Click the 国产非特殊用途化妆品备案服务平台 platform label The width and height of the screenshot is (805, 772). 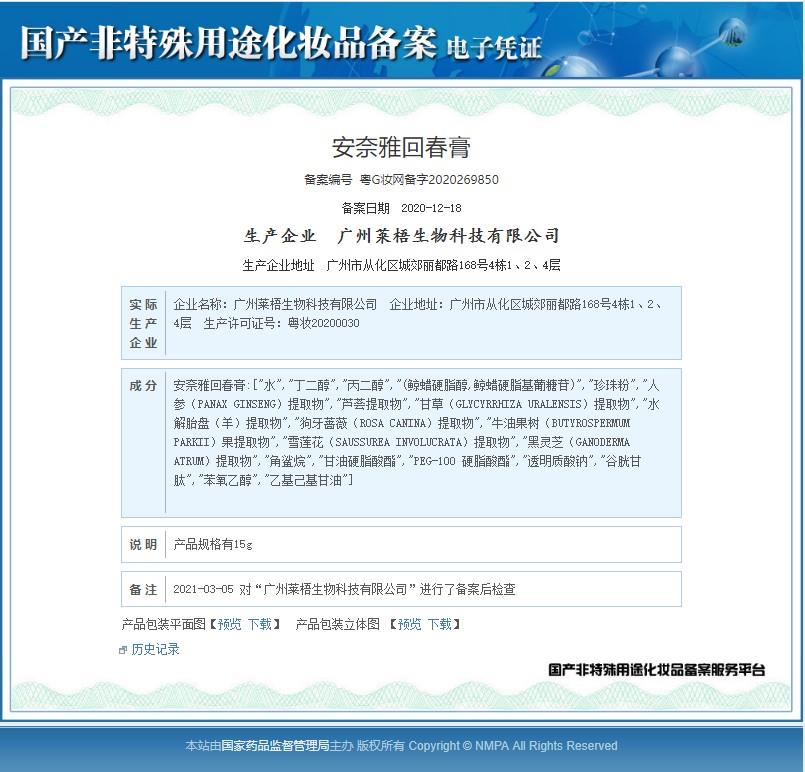point(657,670)
